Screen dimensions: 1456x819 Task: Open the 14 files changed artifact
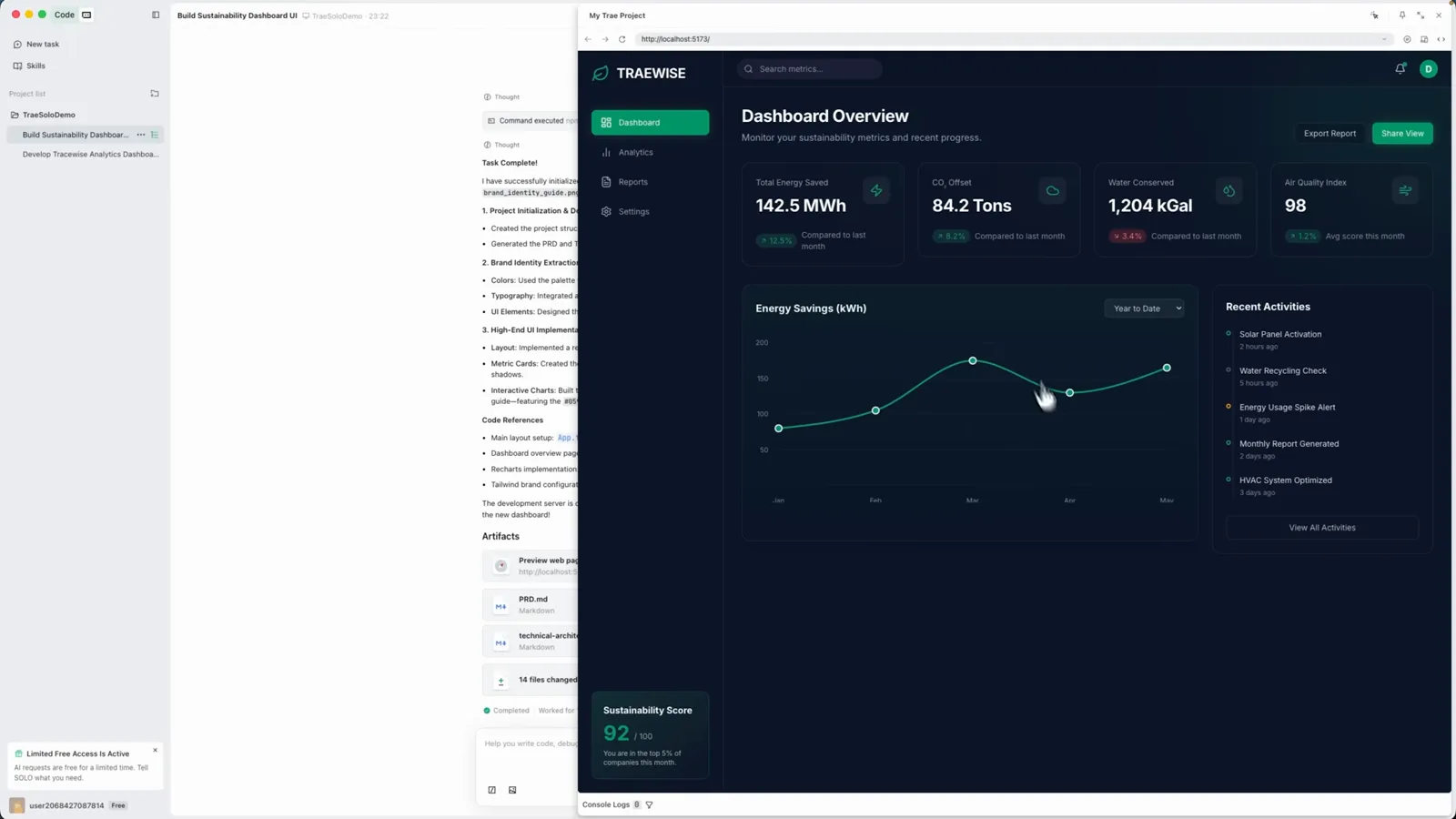click(531, 680)
